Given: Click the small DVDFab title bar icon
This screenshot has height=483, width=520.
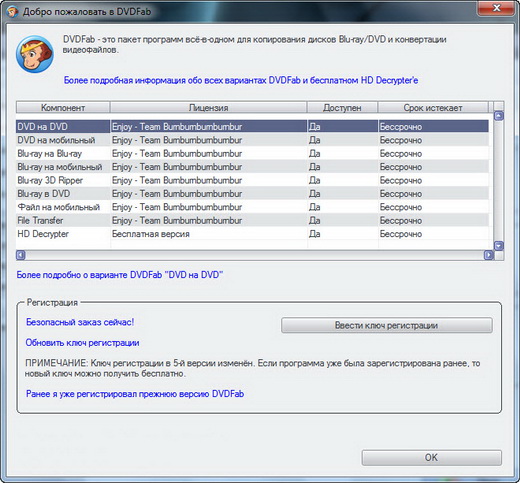Looking at the screenshot, I should pos(12,12).
